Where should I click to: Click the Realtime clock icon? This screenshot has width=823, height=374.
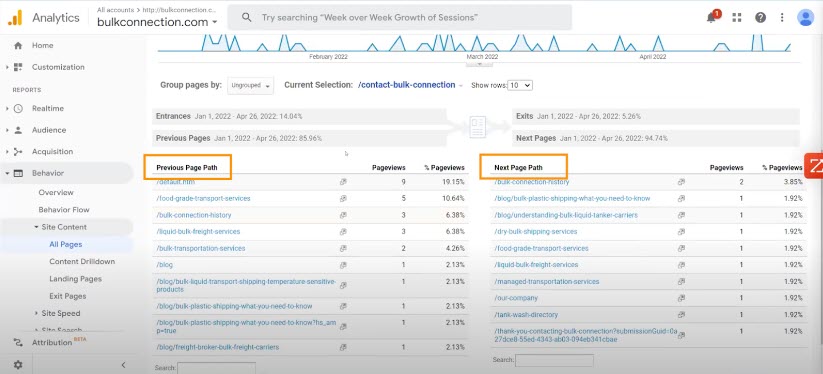(18, 109)
